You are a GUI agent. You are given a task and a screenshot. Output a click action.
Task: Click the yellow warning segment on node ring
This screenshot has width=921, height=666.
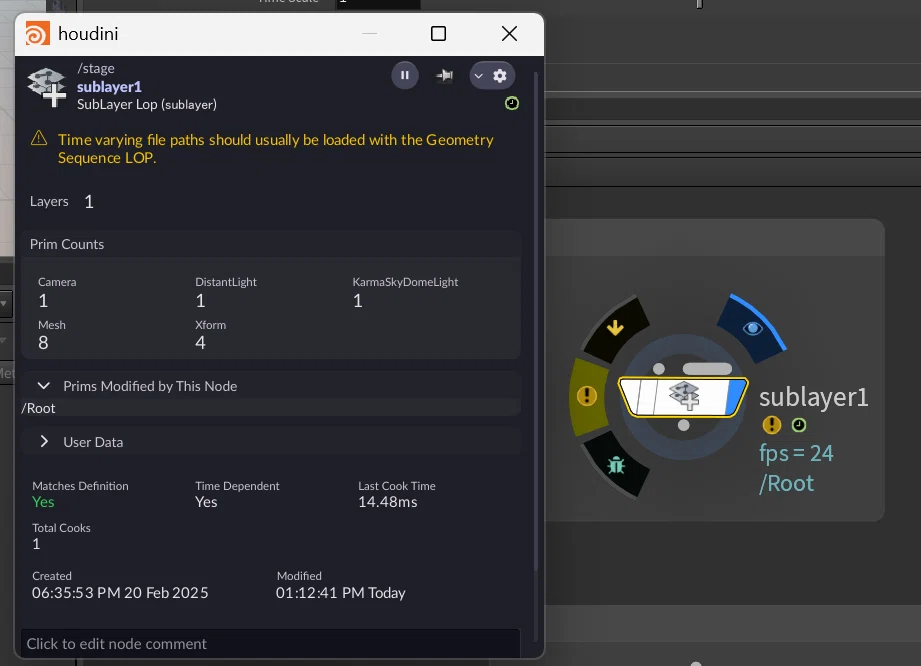tap(588, 396)
